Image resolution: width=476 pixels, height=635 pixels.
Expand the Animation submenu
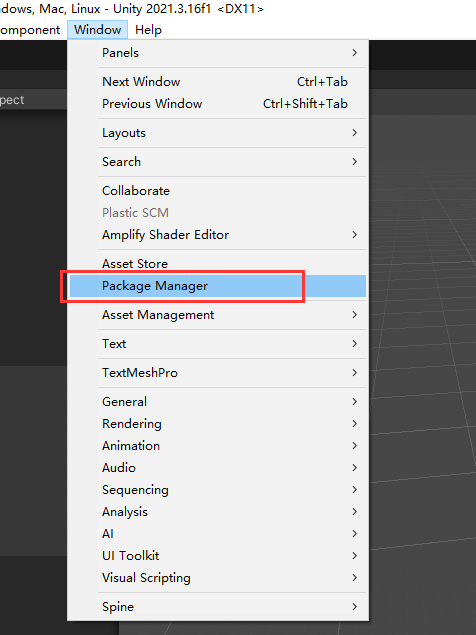click(218, 446)
